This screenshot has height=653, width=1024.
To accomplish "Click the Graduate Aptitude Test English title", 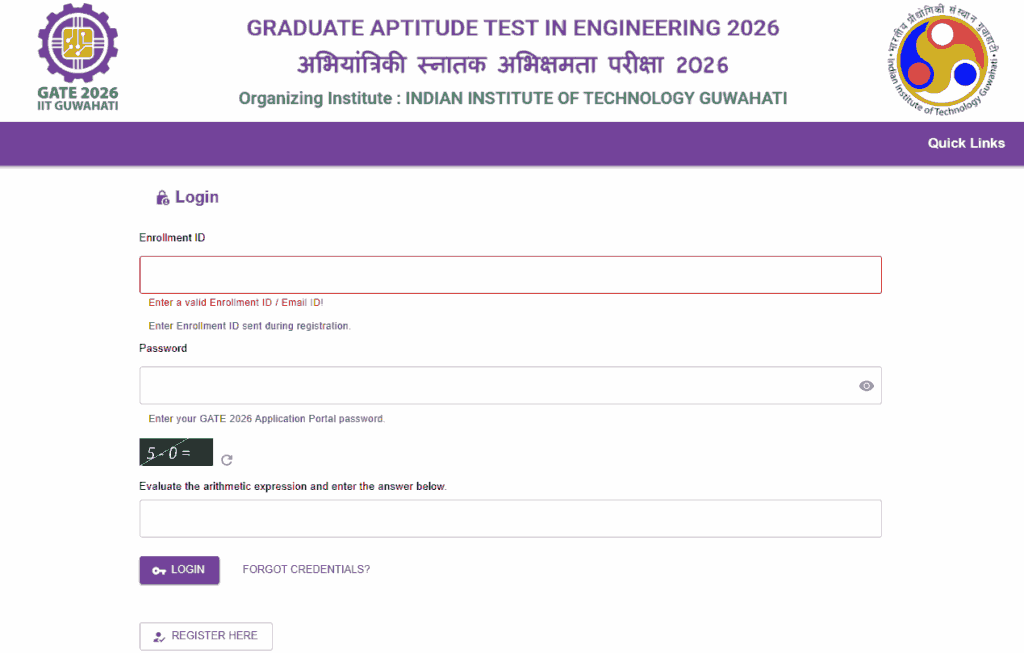I will [x=513, y=28].
